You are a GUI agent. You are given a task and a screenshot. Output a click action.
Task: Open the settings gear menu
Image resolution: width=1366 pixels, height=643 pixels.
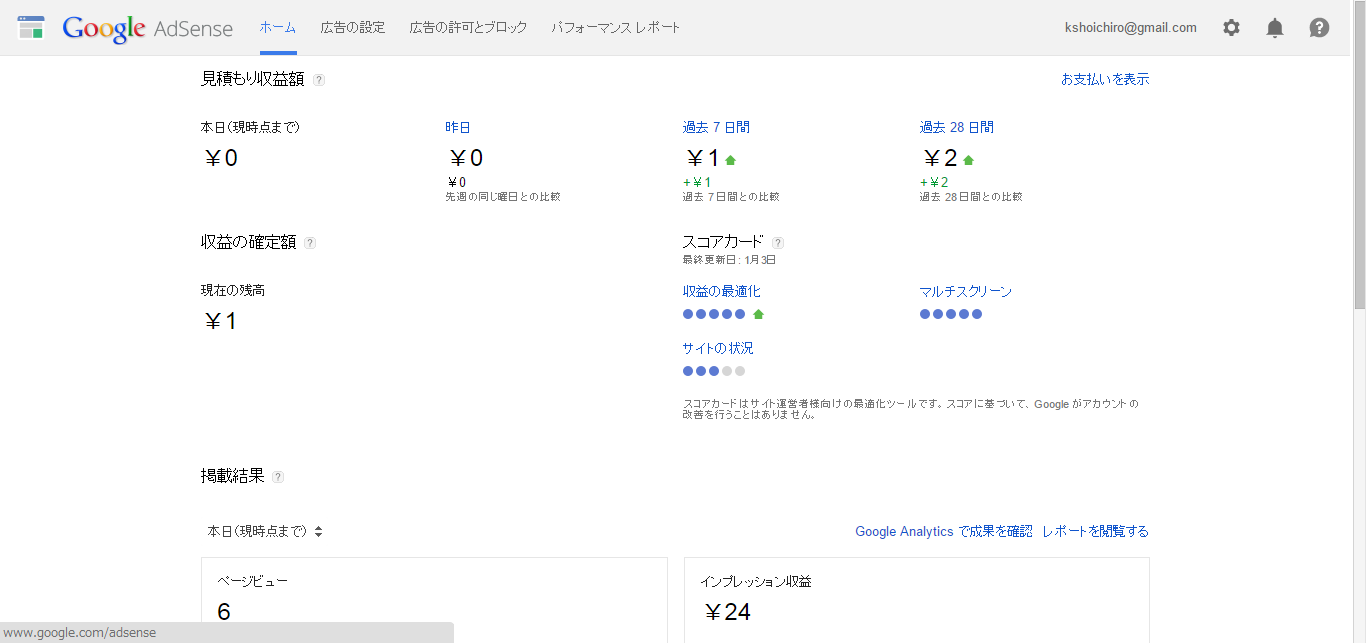coord(1231,28)
